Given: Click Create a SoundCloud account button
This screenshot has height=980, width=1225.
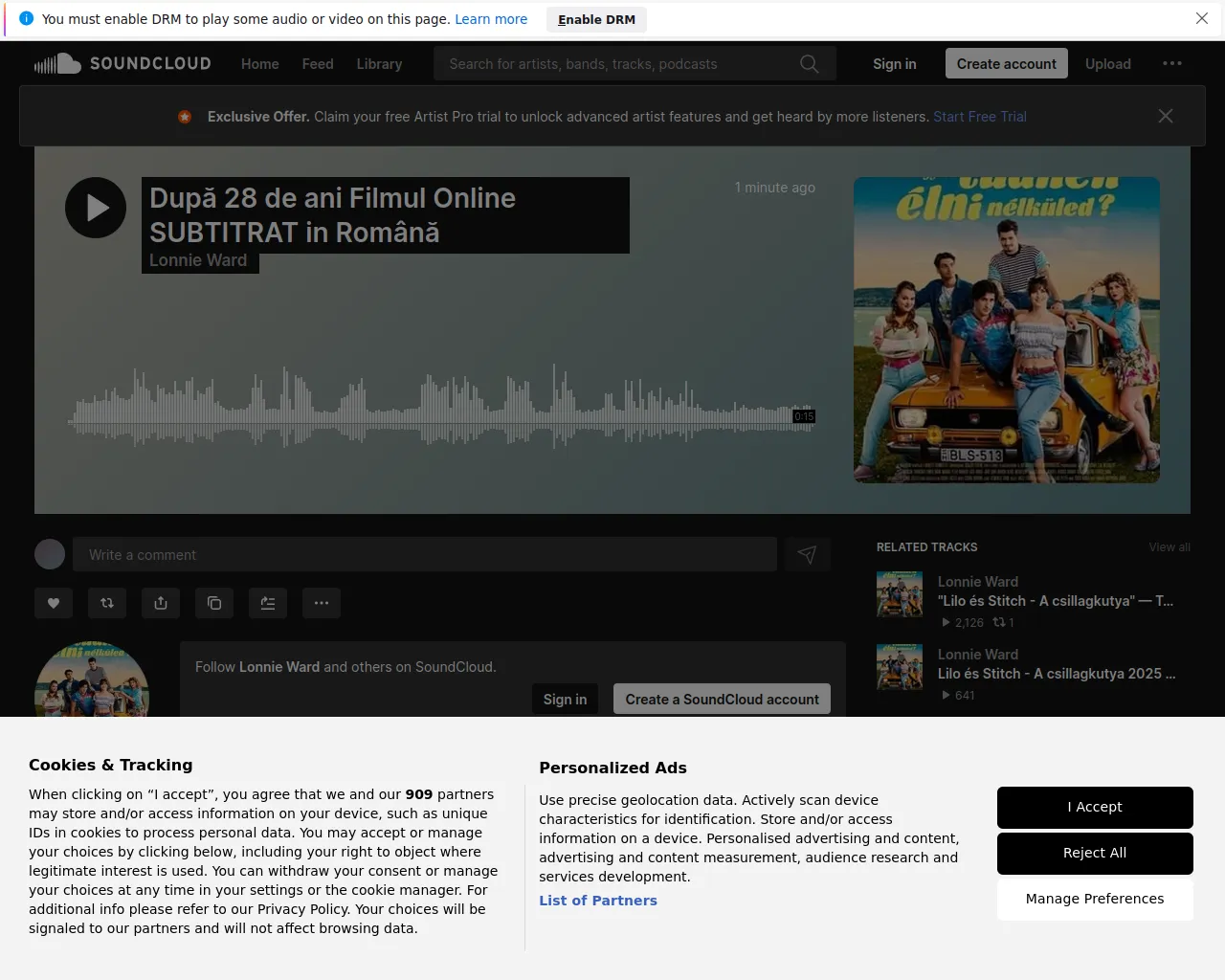Looking at the screenshot, I should tap(722, 700).
